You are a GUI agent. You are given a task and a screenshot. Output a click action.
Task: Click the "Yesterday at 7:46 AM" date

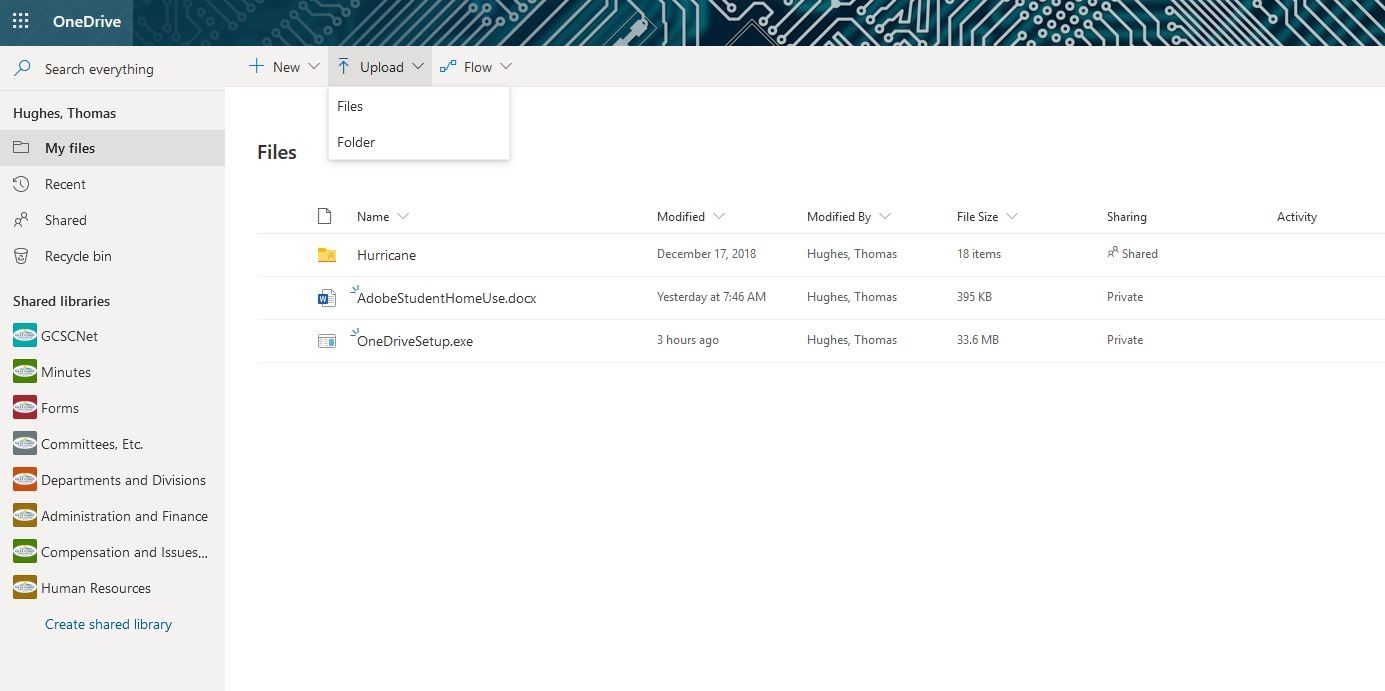click(711, 297)
